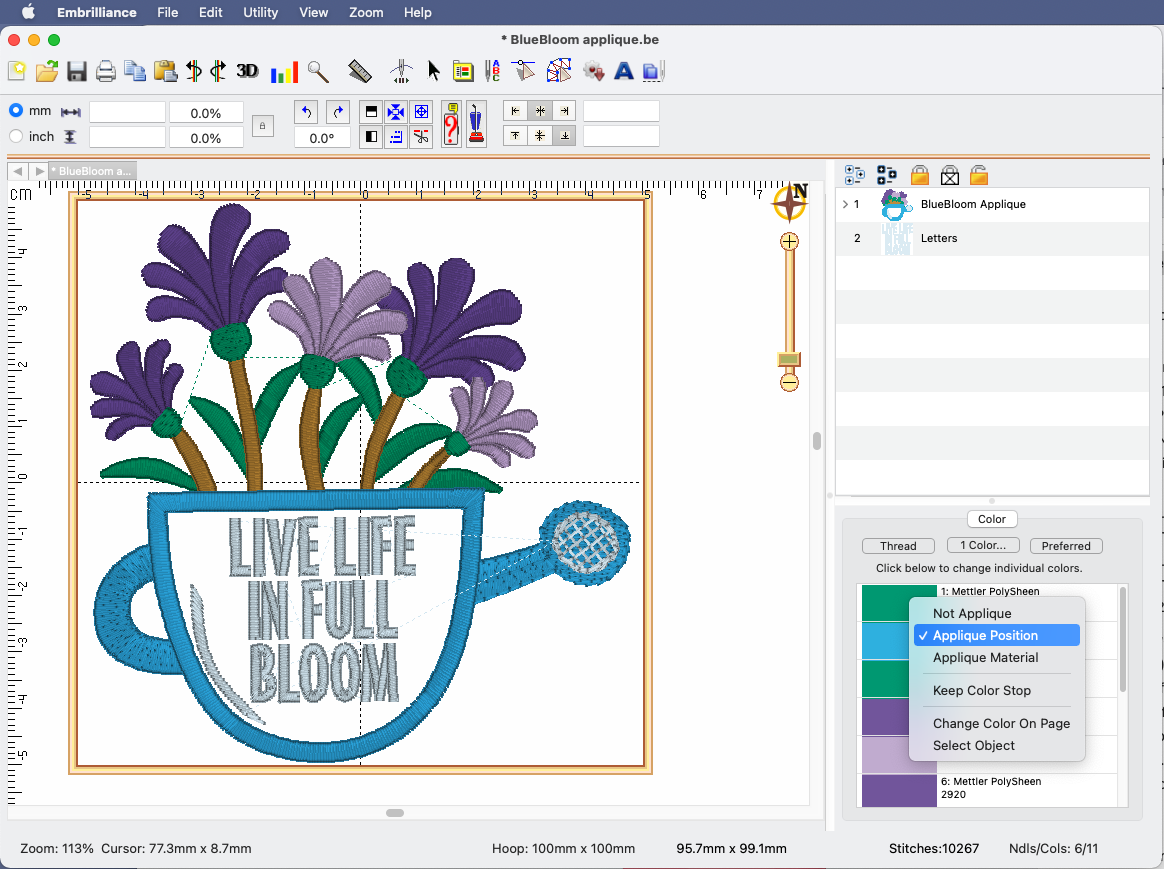Click the colored bar chart icon
Viewport: 1164px width, 869px height.
(284, 71)
